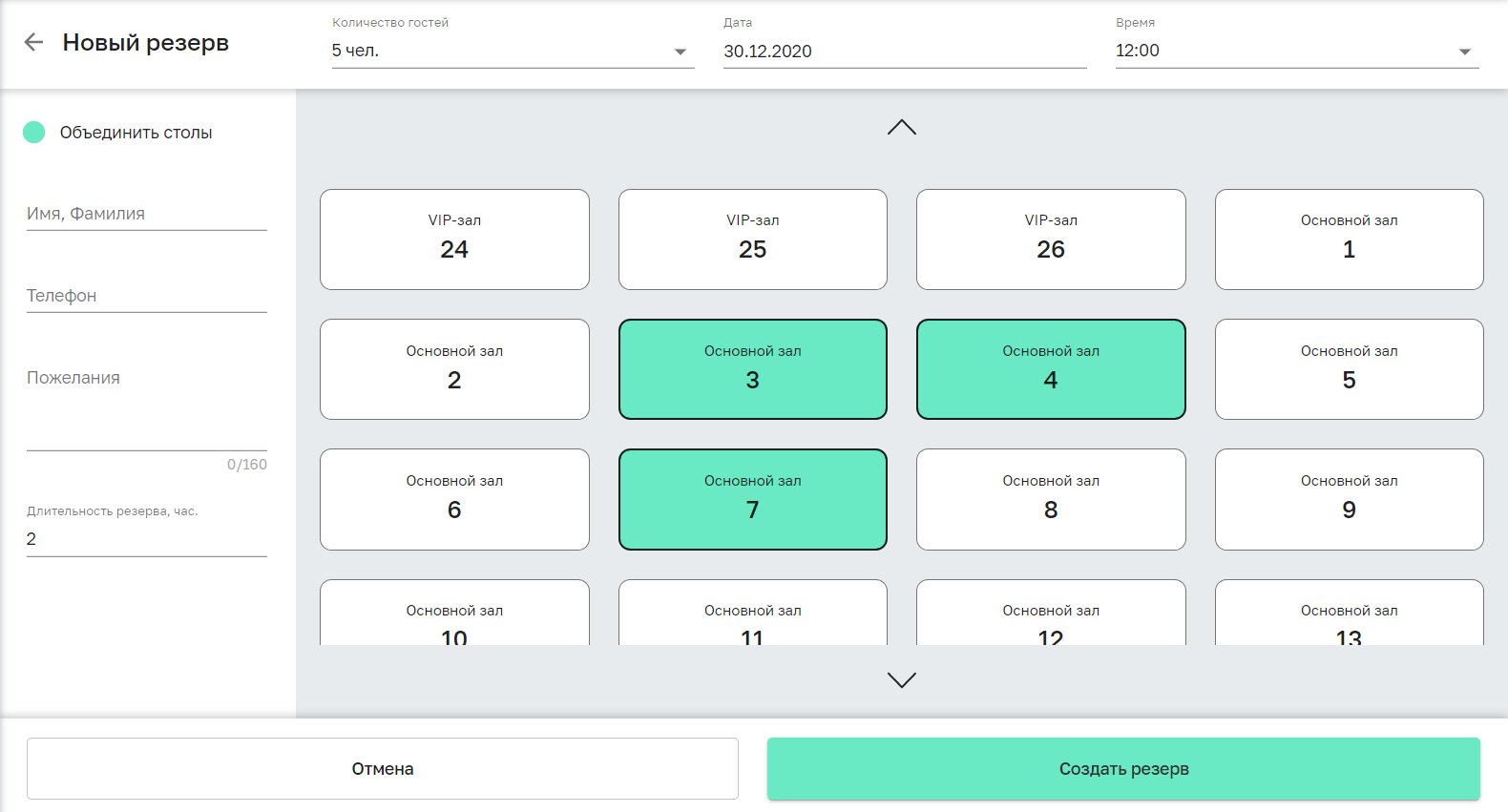Choose VIP-зал table 25

(x=752, y=239)
